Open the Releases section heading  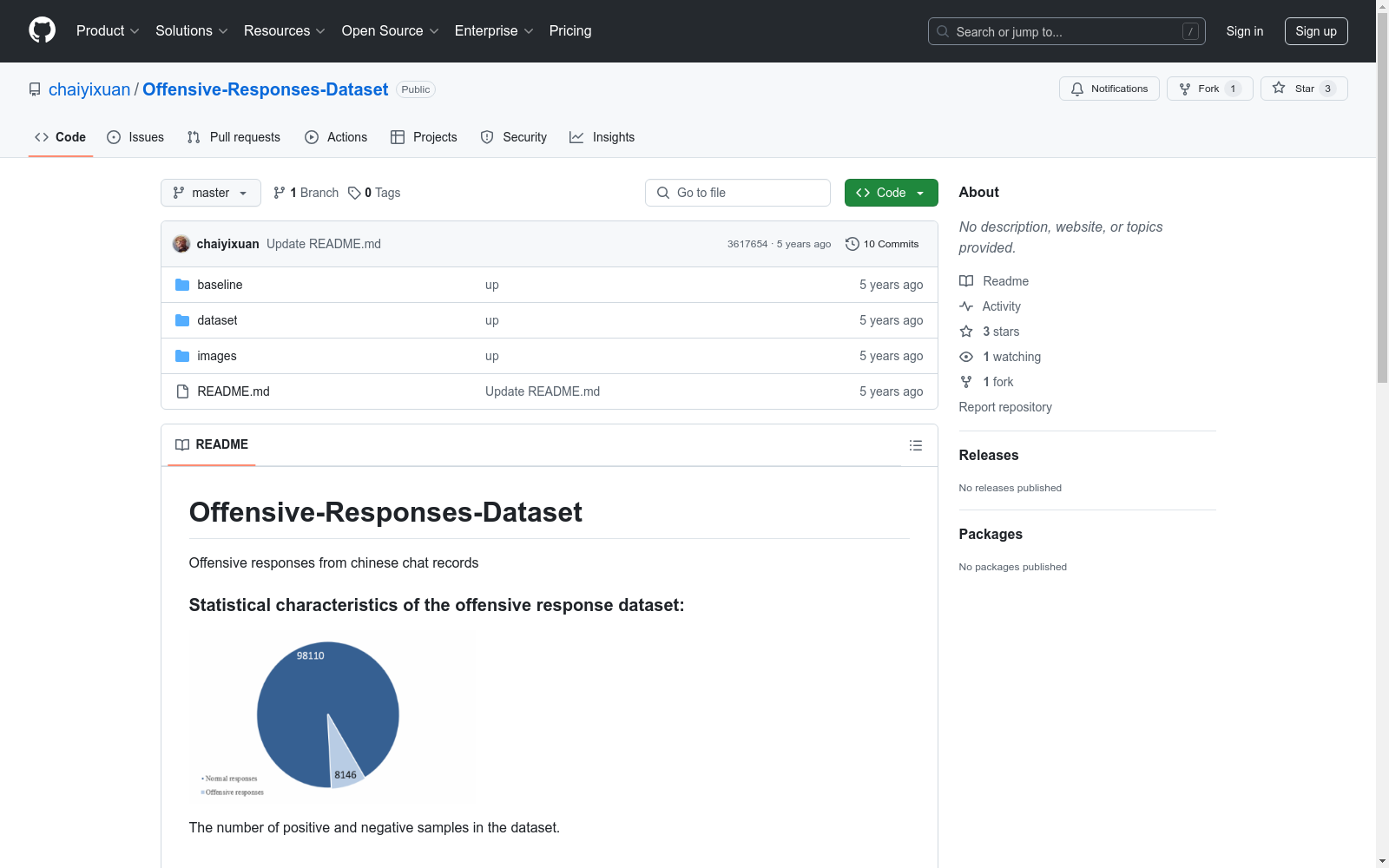pos(989,455)
